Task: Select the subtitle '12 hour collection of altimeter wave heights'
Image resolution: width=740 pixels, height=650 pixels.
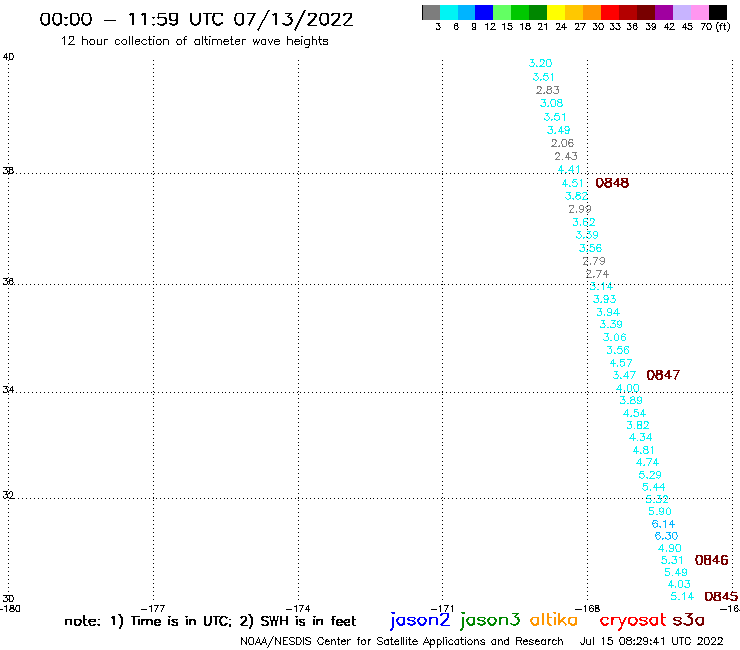Action: point(194,42)
